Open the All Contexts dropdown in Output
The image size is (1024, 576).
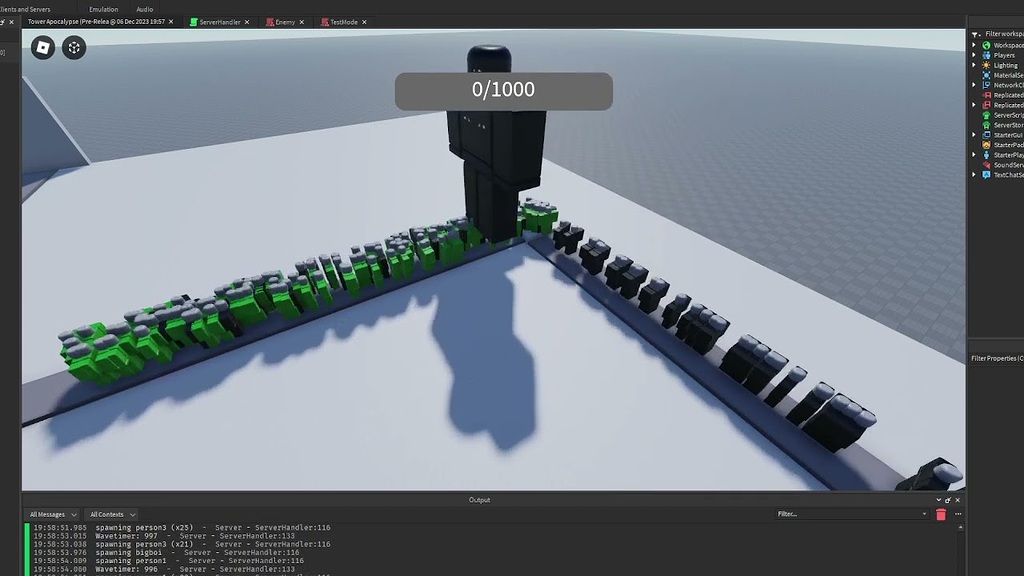click(111, 513)
